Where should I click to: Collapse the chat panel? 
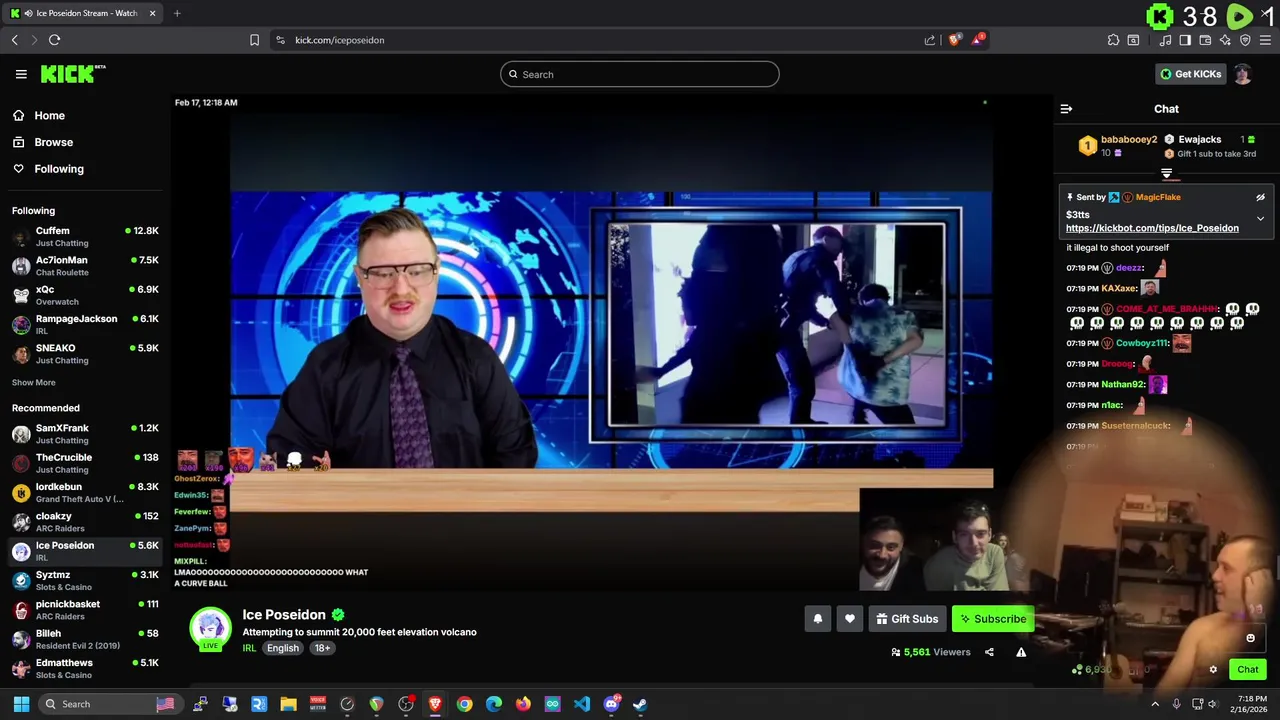(x=1066, y=109)
